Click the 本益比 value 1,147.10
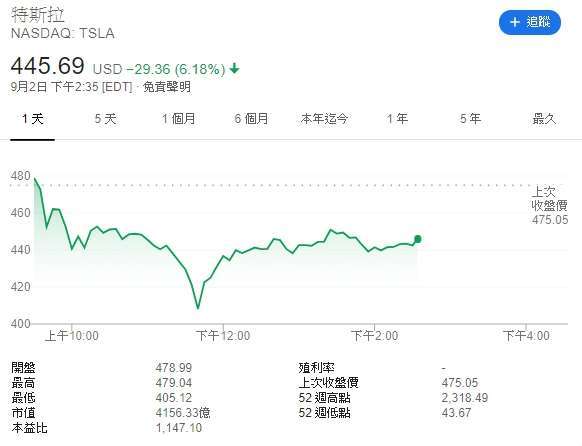The image size is (582, 446). [179, 428]
